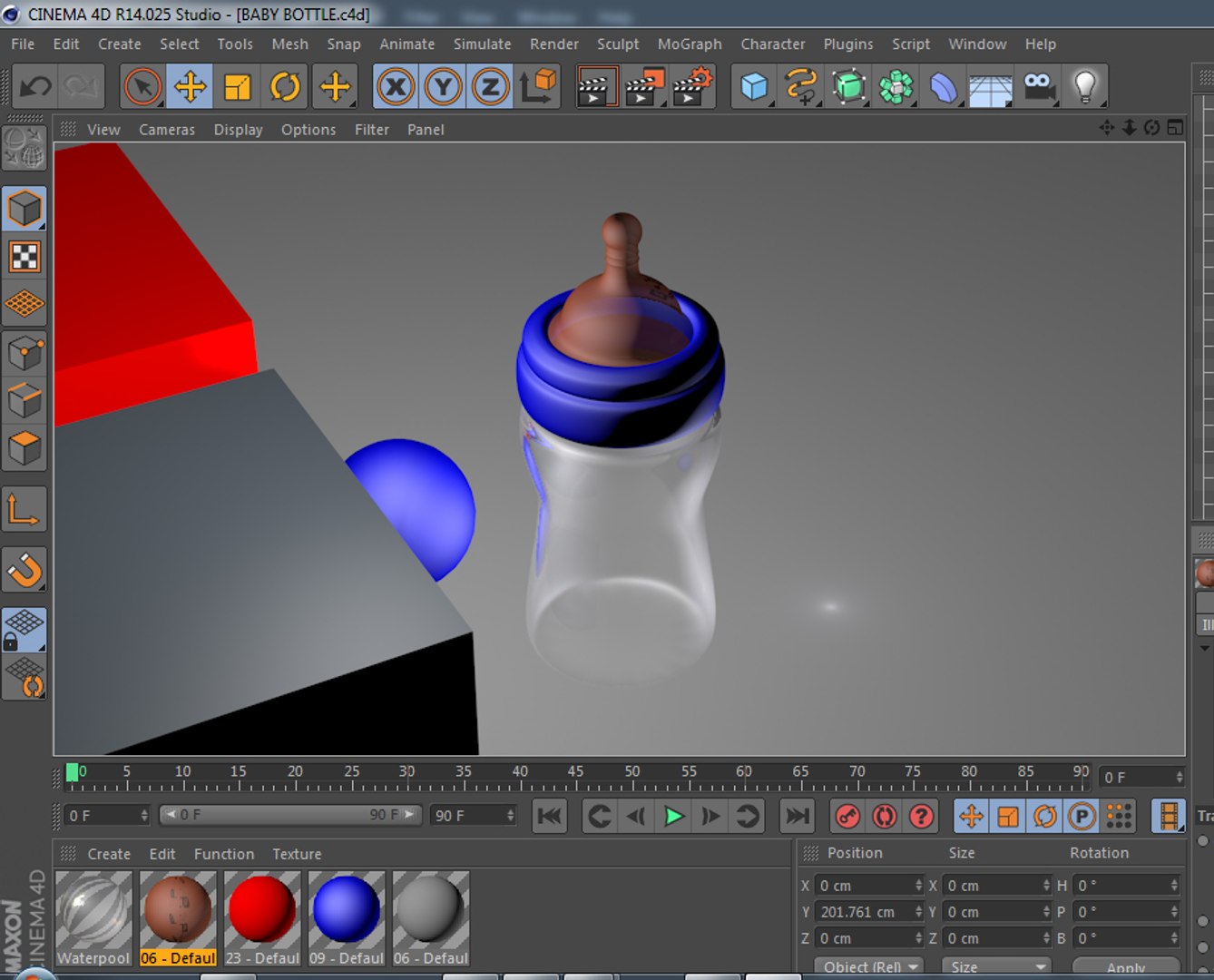
Task: Select the red 23 - Defaul material
Action: [x=262, y=918]
